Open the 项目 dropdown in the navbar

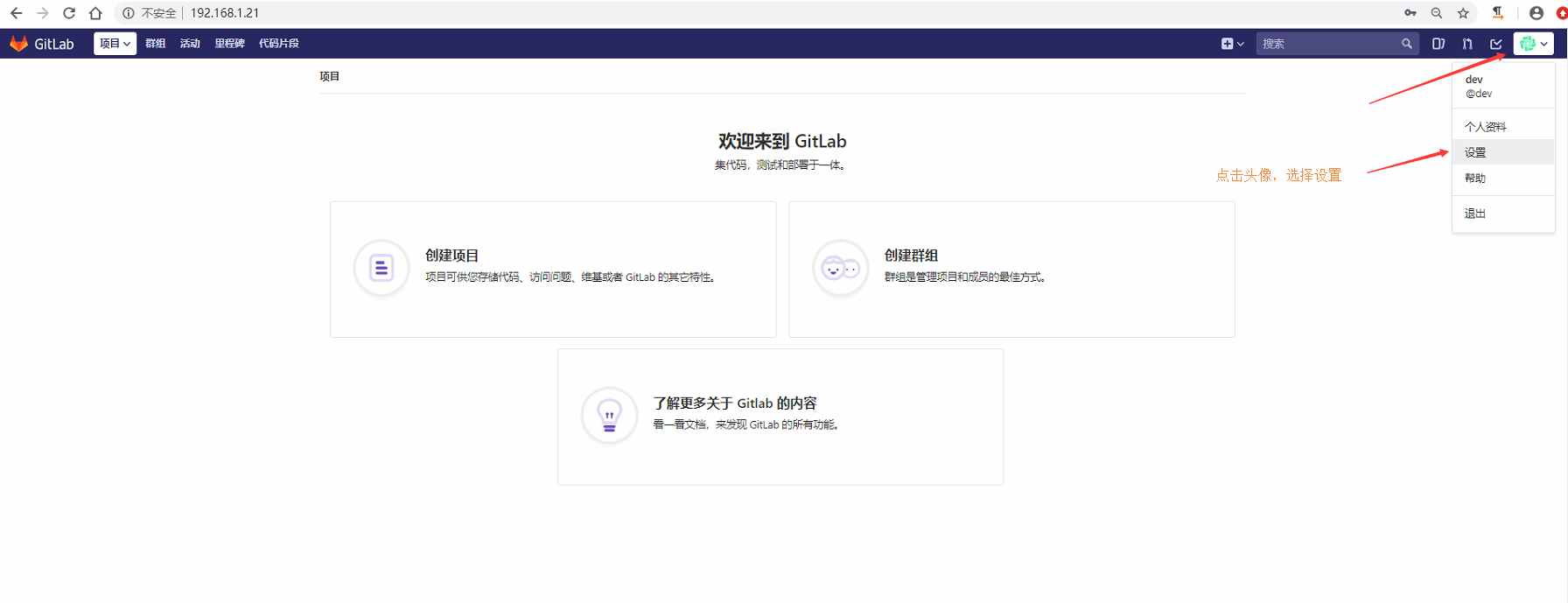[115, 43]
